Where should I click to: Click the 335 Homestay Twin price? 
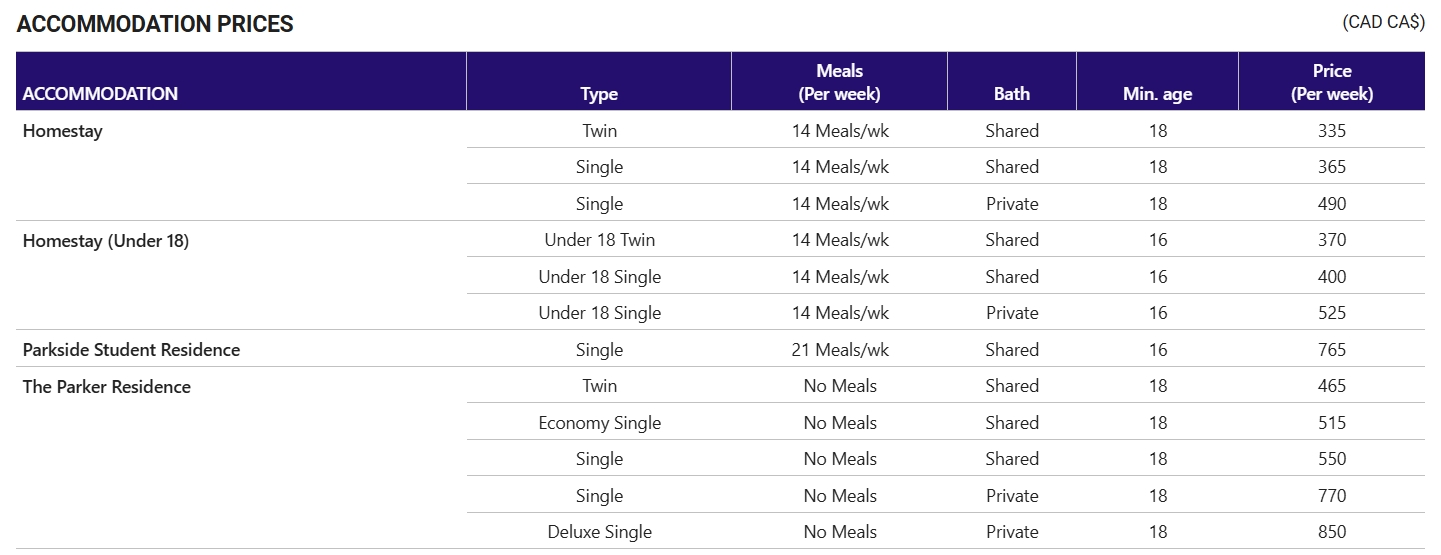(1332, 131)
